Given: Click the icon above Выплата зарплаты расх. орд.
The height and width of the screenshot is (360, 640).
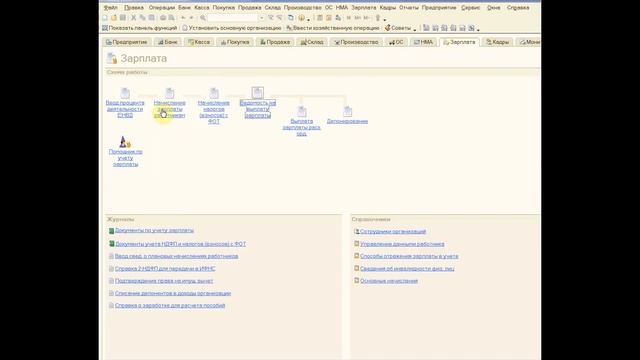Looking at the screenshot, I should tap(302, 111).
